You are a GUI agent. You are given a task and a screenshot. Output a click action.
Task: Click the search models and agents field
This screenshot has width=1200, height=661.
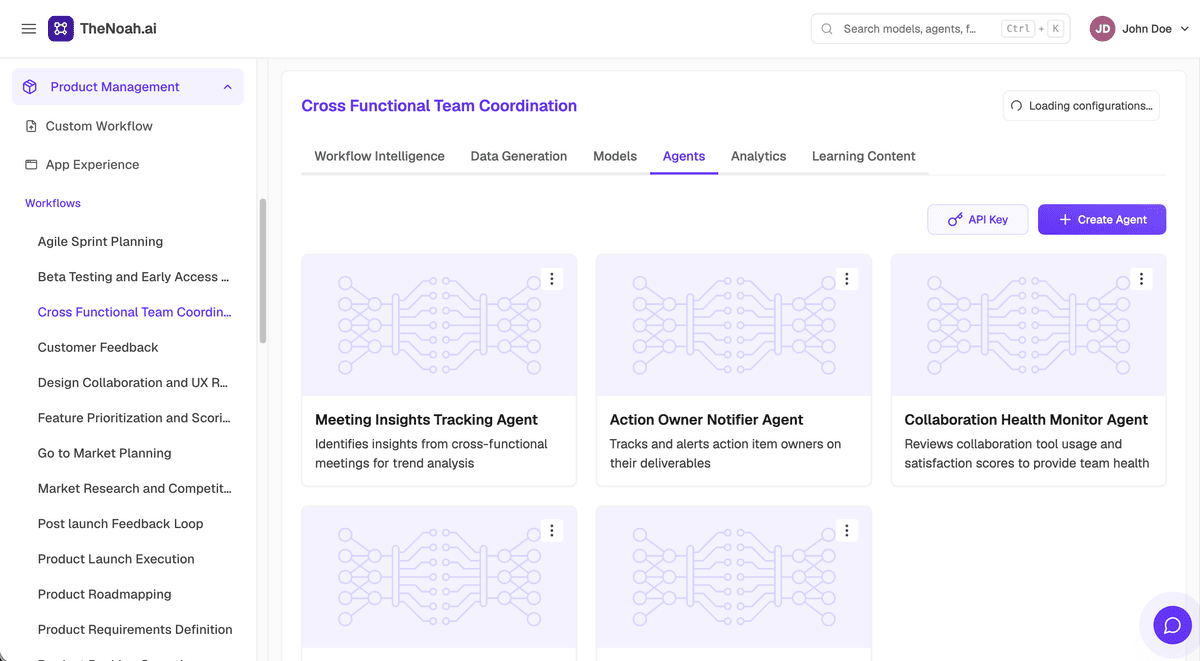click(940, 29)
